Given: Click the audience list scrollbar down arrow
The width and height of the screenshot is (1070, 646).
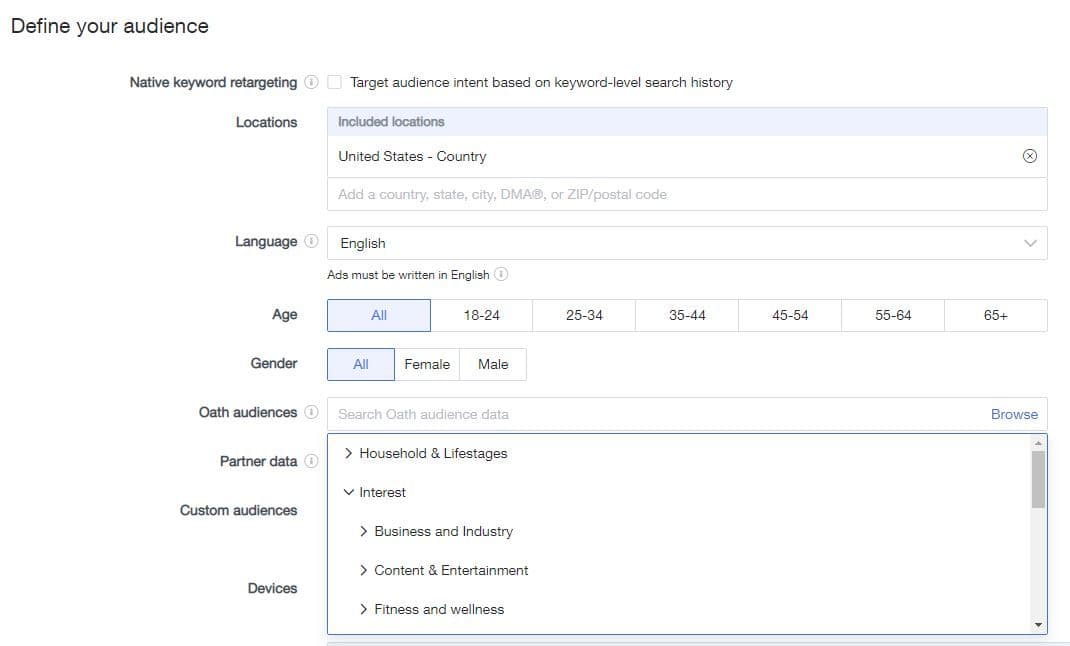Looking at the screenshot, I should pyautogui.click(x=1038, y=625).
